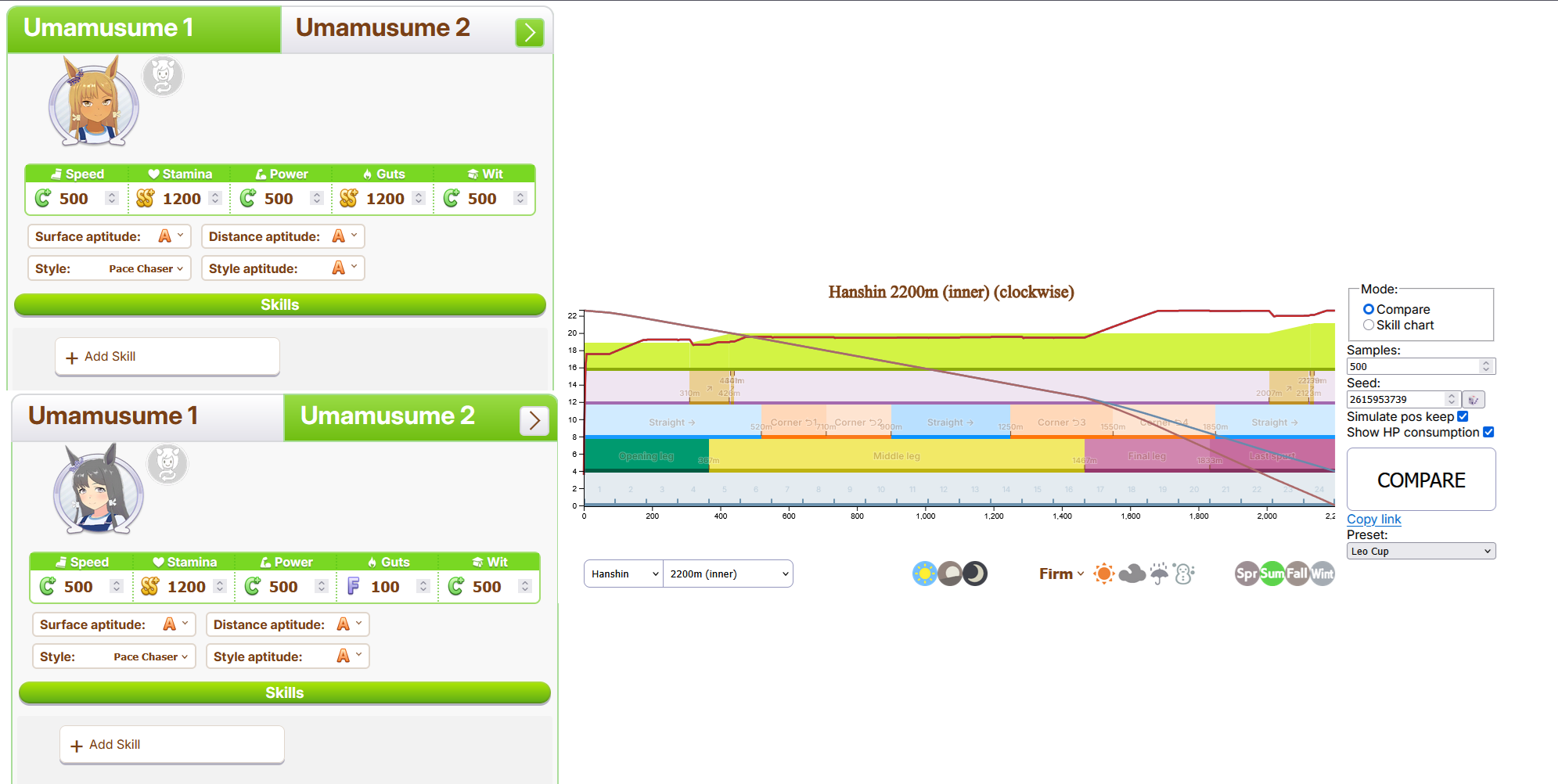Open the Pace Chaser Style dropdown in lower panel
1558x784 pixels.
114,656
